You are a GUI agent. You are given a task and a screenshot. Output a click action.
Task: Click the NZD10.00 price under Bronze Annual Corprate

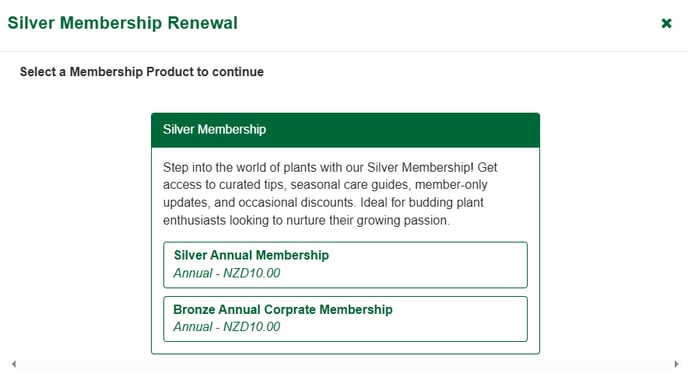point(251,327)
